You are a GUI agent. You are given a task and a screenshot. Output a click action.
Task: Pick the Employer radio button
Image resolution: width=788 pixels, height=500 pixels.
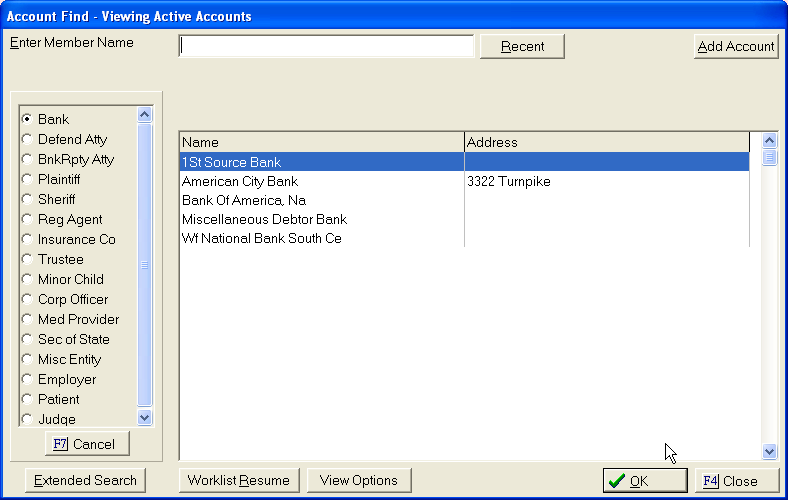point(27,380)
